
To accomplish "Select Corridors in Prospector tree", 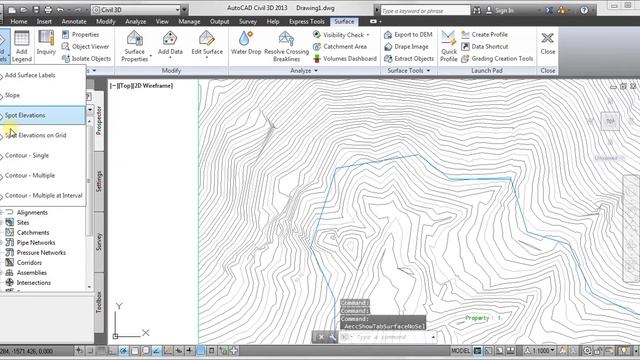I will (x=29, y=262).
